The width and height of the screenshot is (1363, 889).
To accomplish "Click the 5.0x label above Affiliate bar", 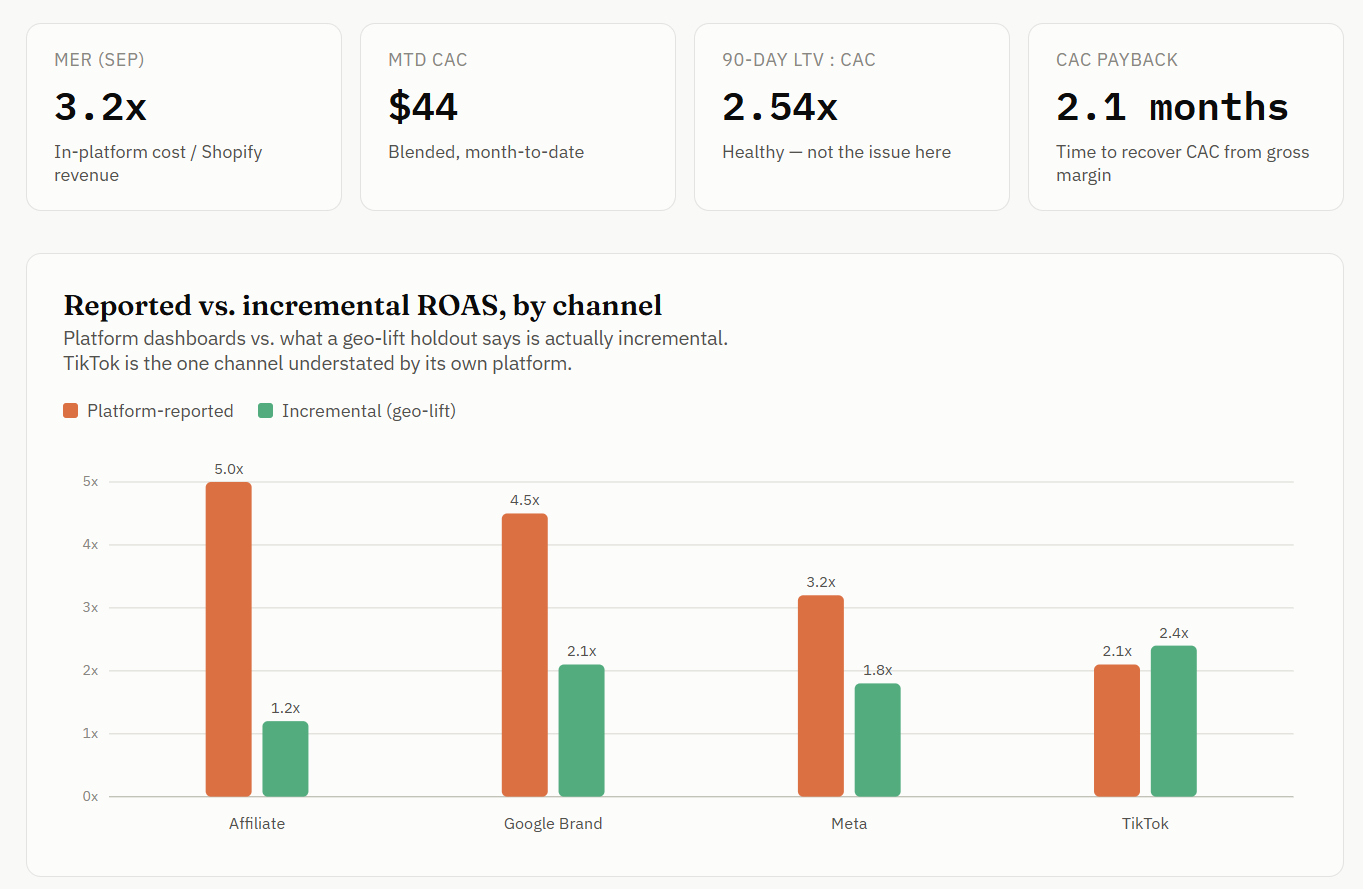I will 228,468.
